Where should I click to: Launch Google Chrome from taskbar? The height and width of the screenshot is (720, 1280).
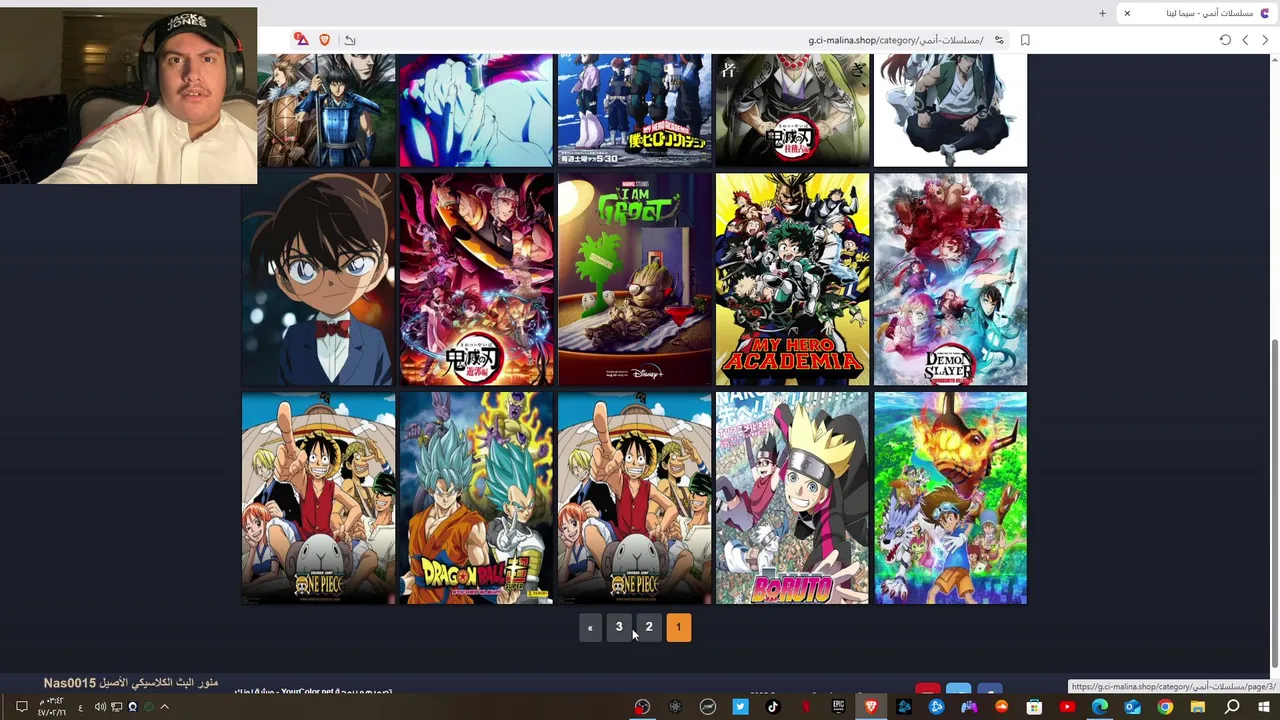1165,707
